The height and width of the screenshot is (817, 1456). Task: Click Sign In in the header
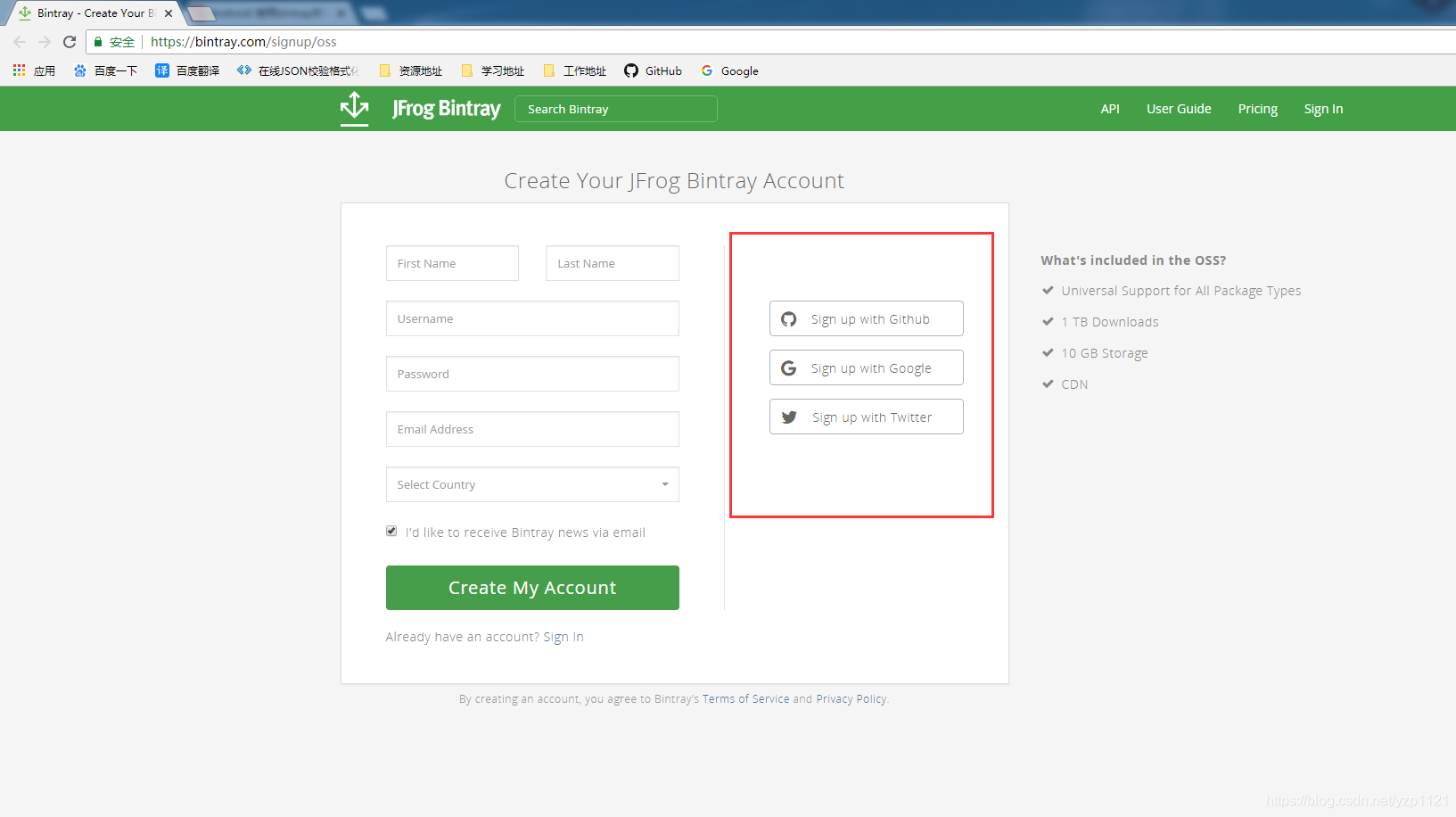(1323, 109)
